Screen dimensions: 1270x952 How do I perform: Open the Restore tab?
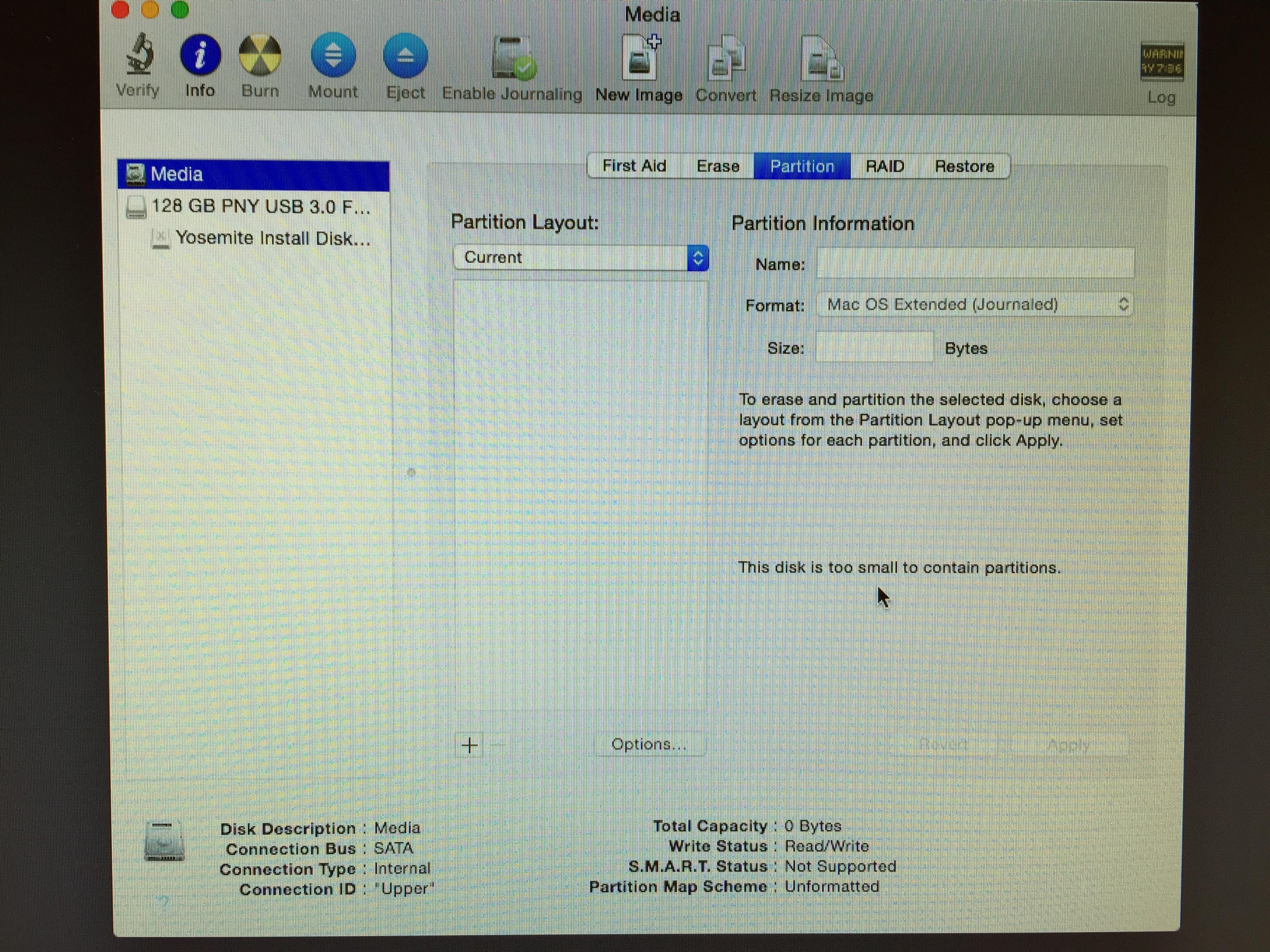[x=964, y=167]
